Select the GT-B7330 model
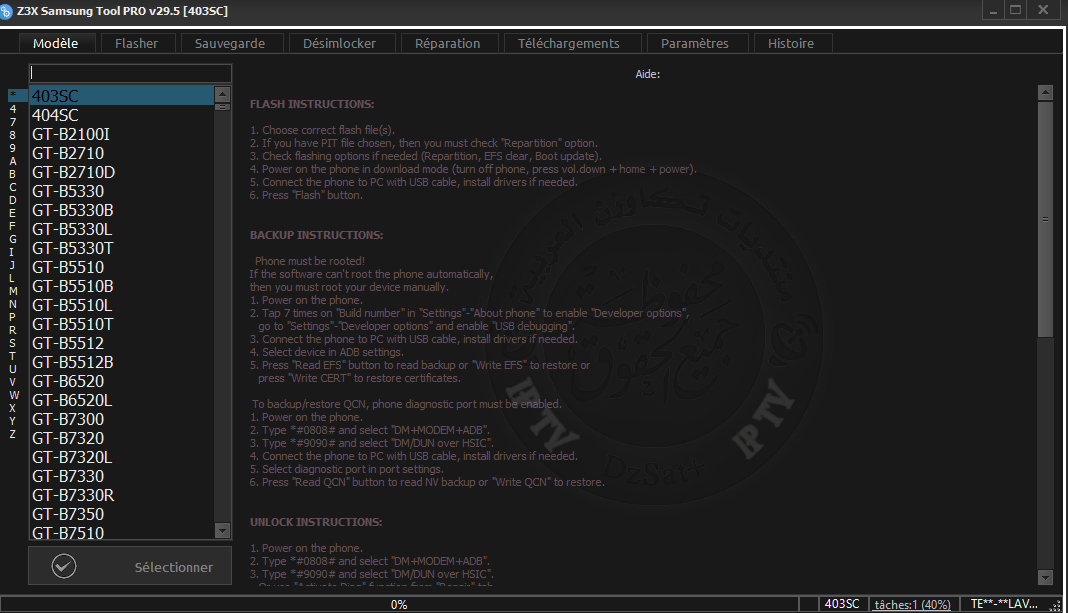The height and width of the screenshot is (613, 1068). point(121,477)
